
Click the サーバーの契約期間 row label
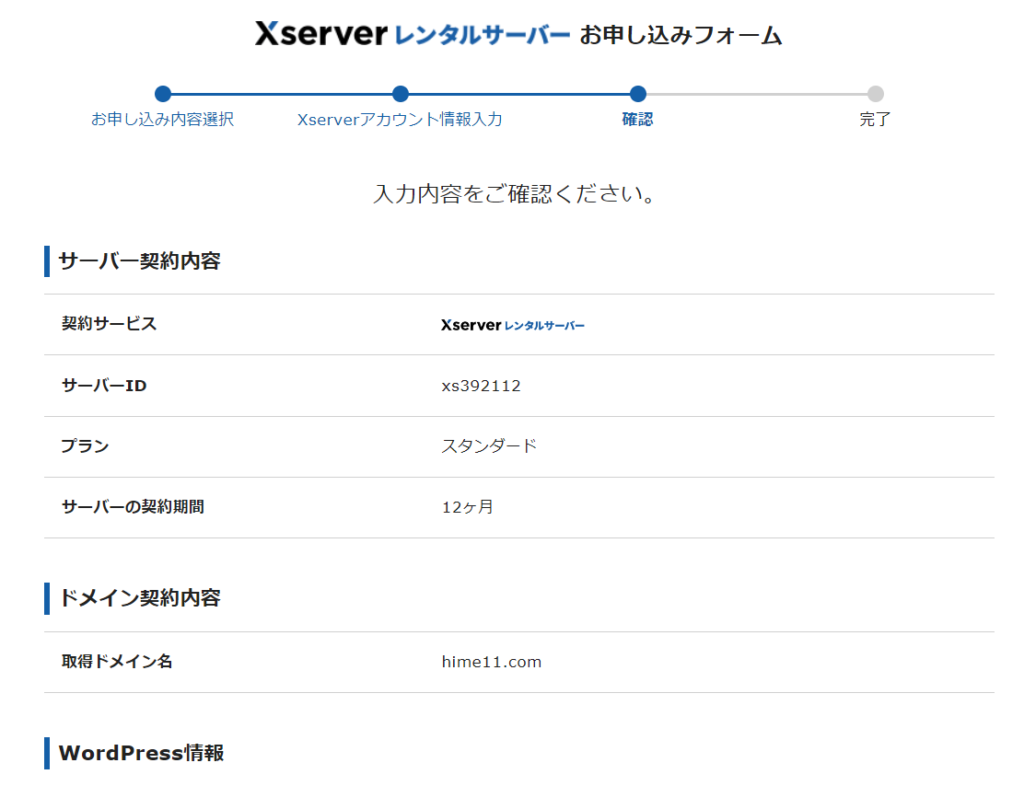pos(133,507)
